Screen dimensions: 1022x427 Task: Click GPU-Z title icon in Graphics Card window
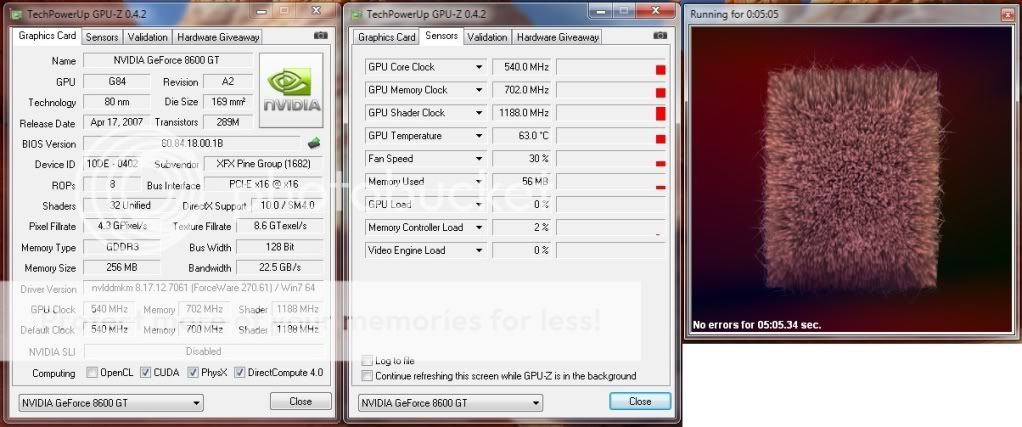click(18, 14)
